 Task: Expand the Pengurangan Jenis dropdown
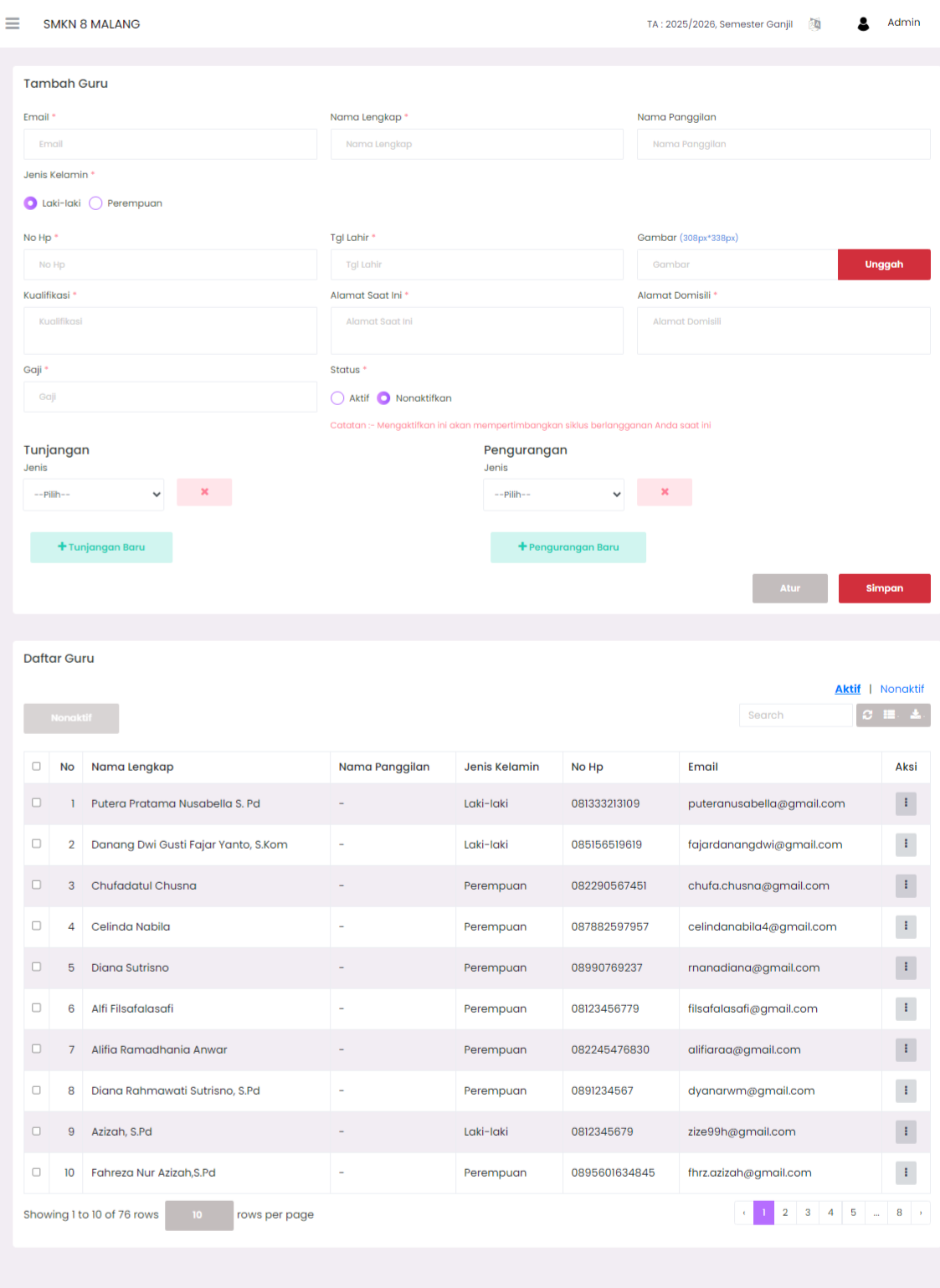554,495
